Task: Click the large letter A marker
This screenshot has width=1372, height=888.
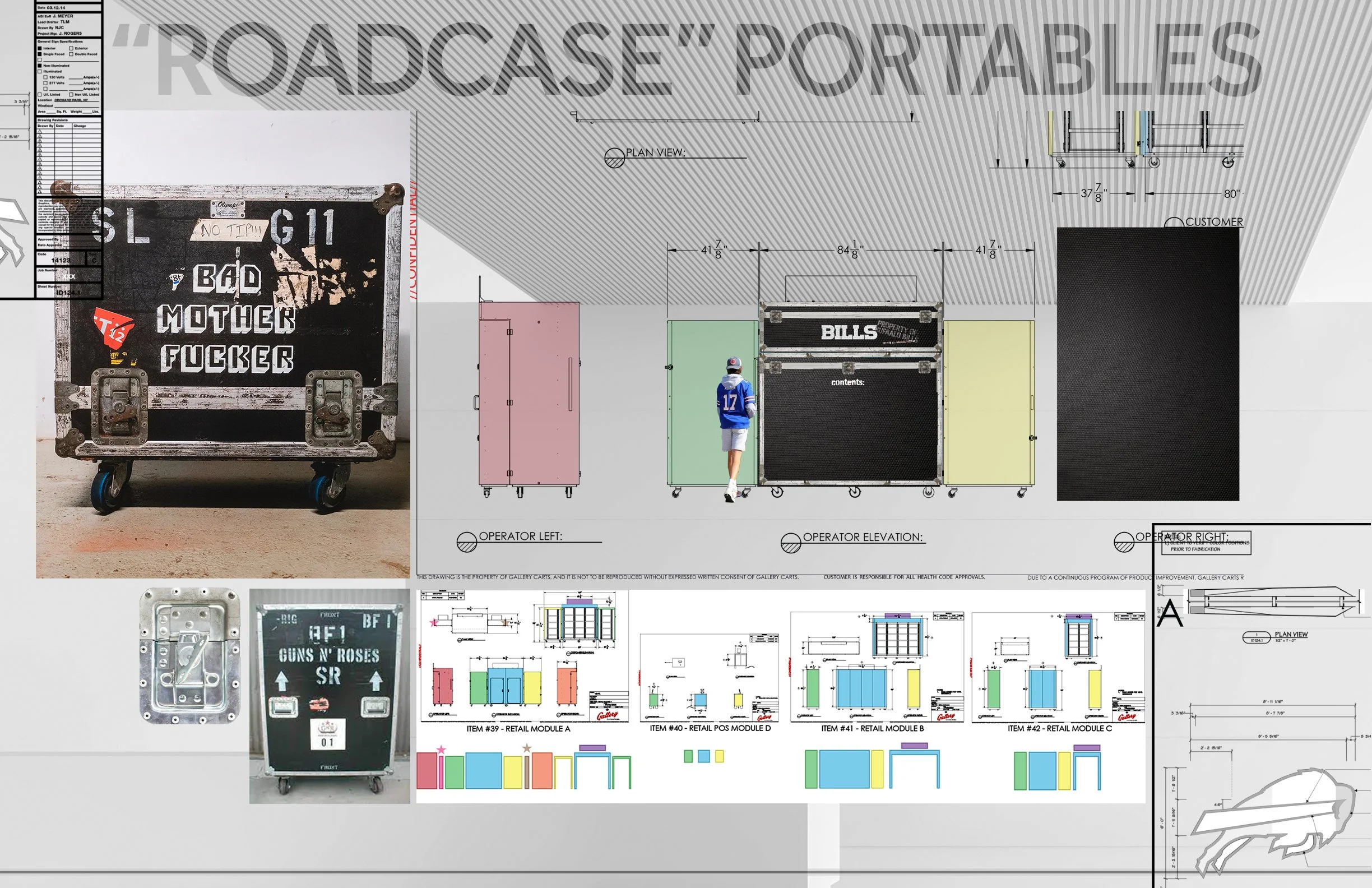Action: pos(1170,613)
